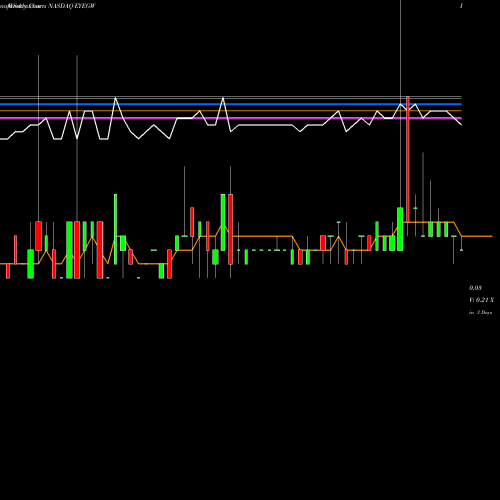Select the thick blue horizontal indicator line

pyautogui.click(x=231, y=104)
